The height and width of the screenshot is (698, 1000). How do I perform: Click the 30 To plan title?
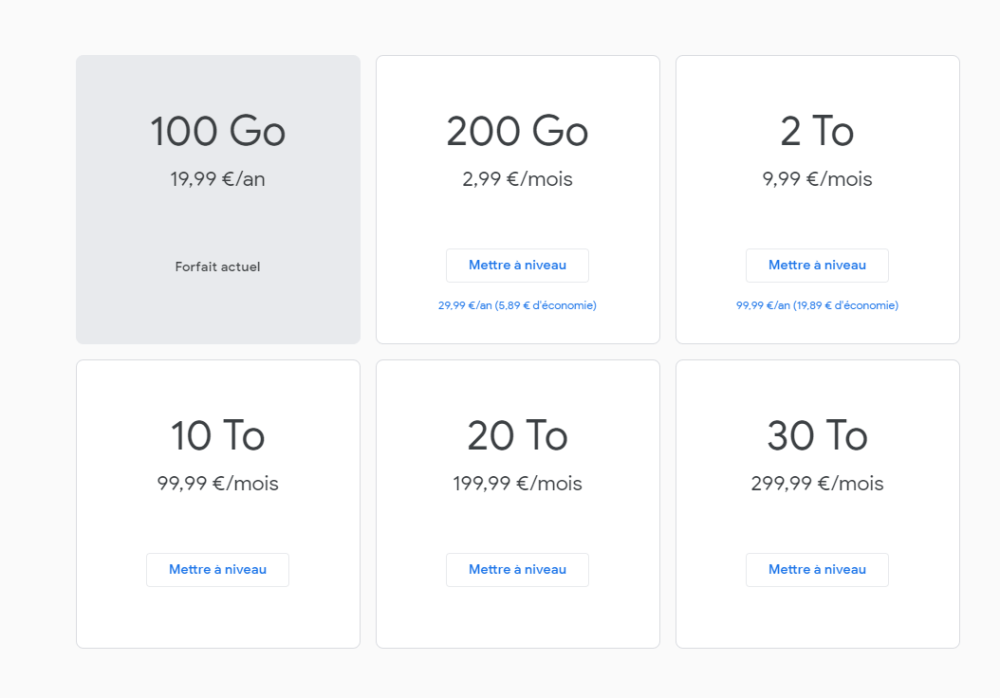(817, 435)
